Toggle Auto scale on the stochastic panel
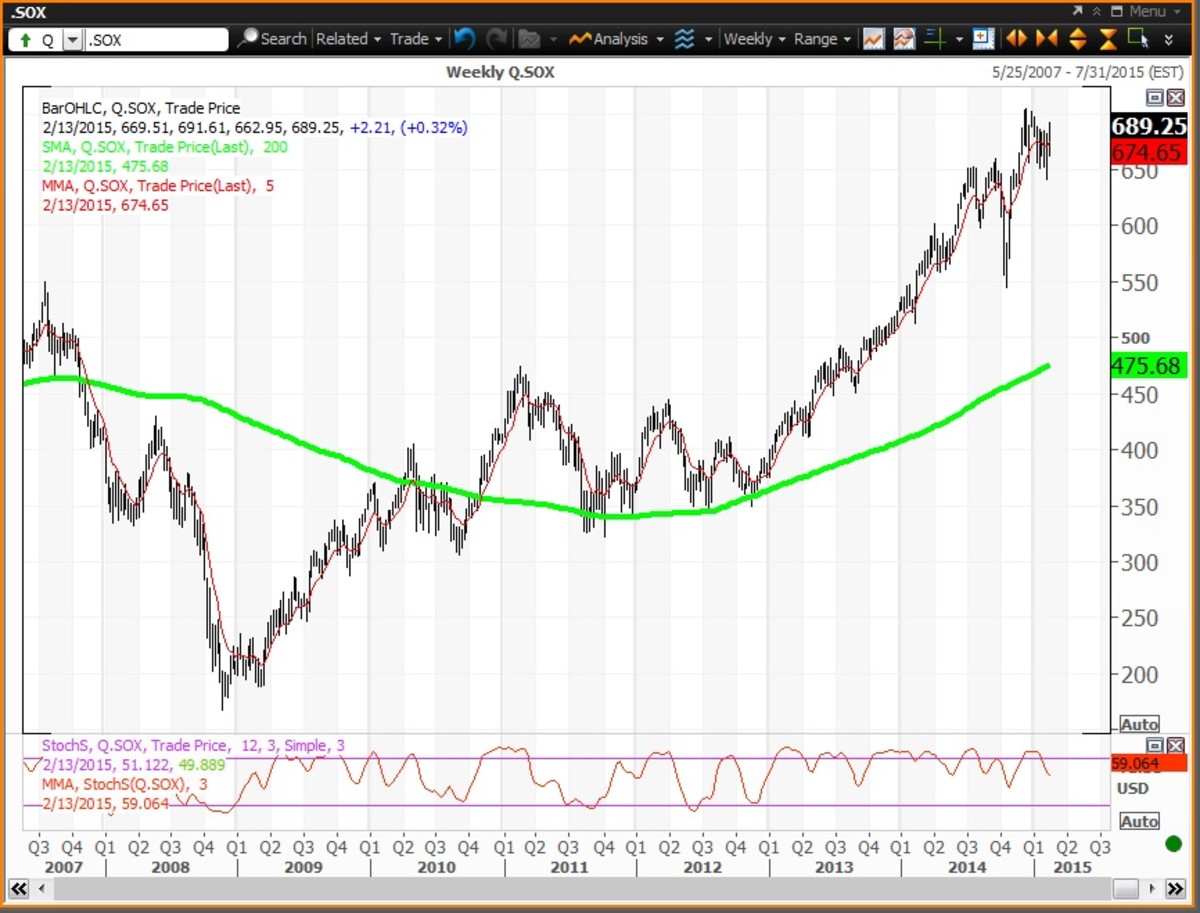 click(1139, 821)
